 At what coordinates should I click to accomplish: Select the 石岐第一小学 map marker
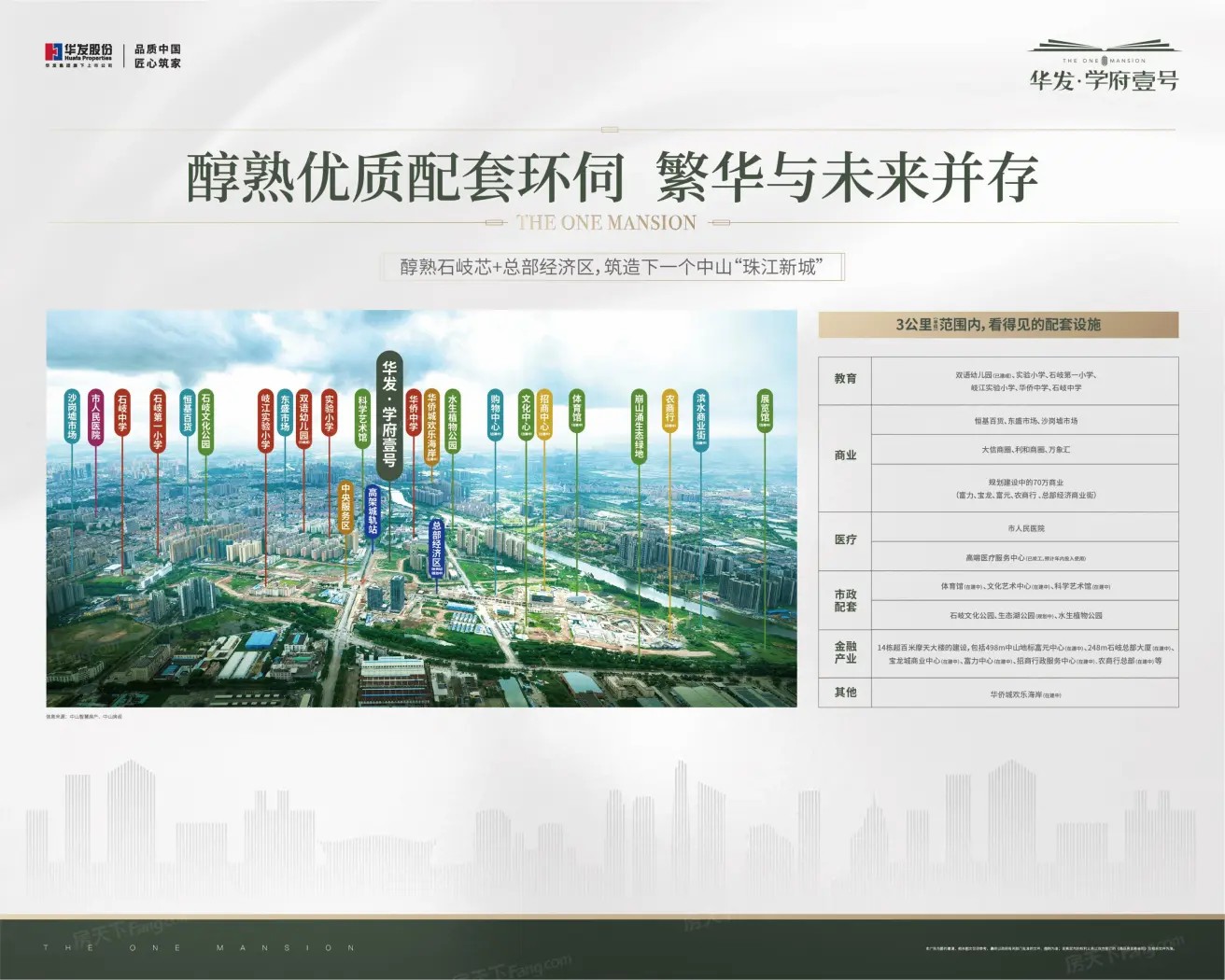158,421
